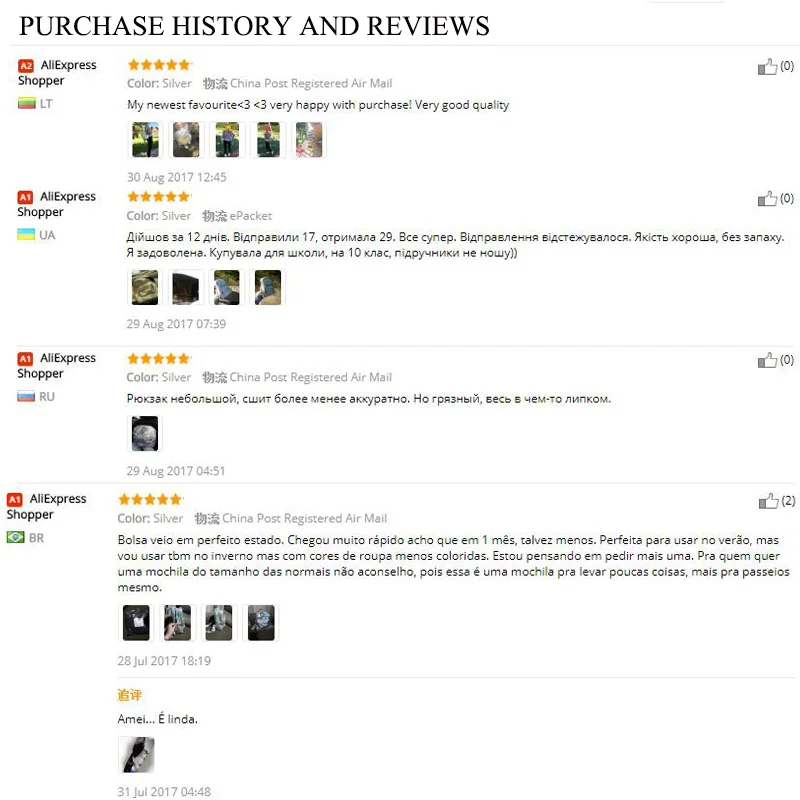Screen dimensions: 800x800
Task: Open photo under Amei... É linda follow-up
Action: (x=136, y=755)
